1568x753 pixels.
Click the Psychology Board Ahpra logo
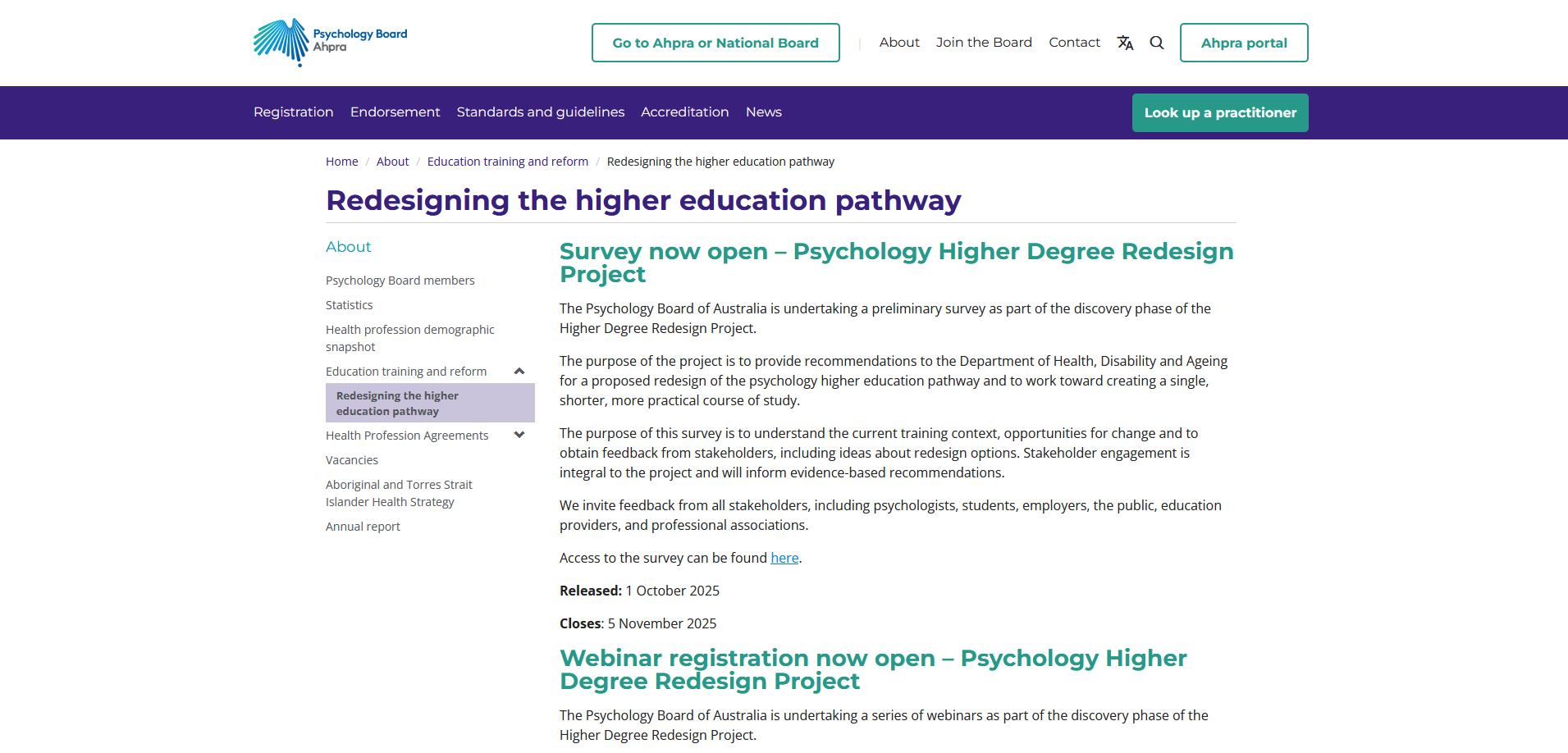[330, 42]
